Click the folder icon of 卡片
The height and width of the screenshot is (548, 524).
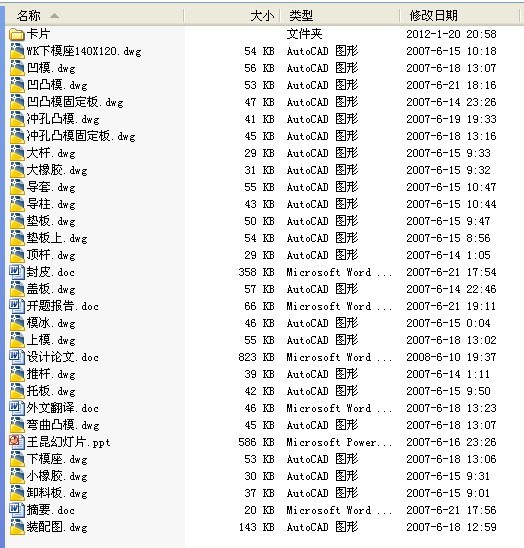(x=16, y=34)
